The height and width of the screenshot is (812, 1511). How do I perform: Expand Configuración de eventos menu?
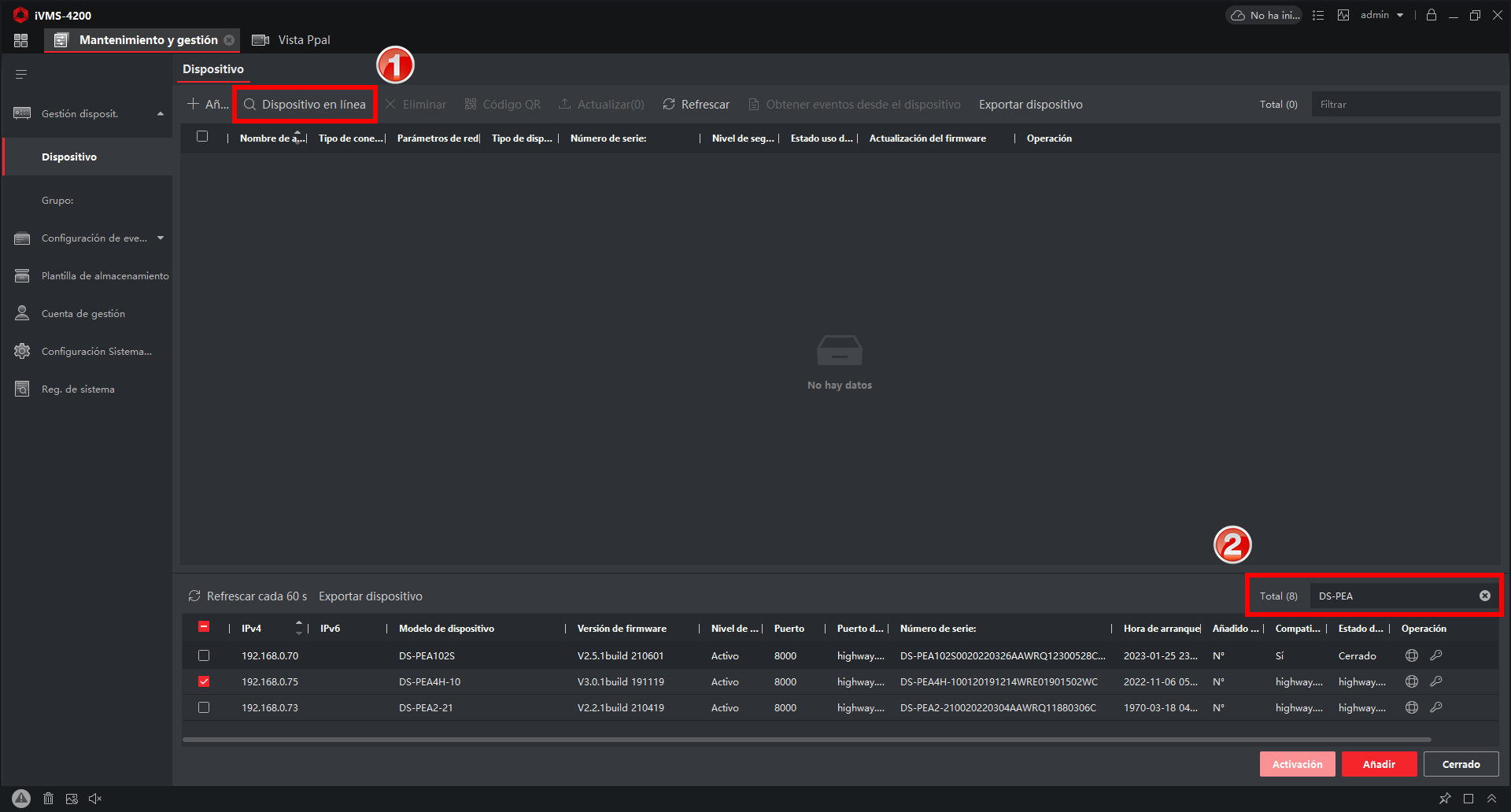point(161,238)
